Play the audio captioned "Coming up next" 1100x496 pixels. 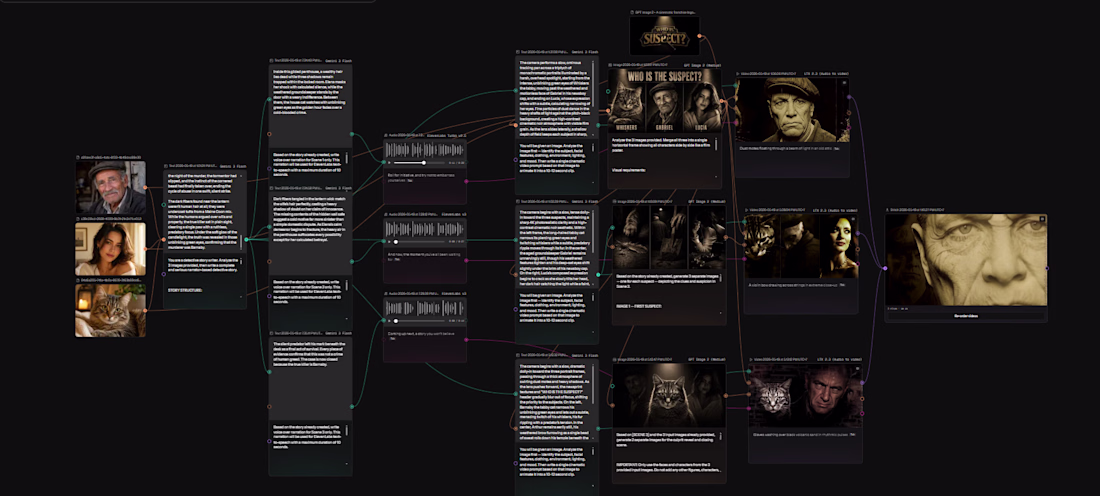point(389,321)
